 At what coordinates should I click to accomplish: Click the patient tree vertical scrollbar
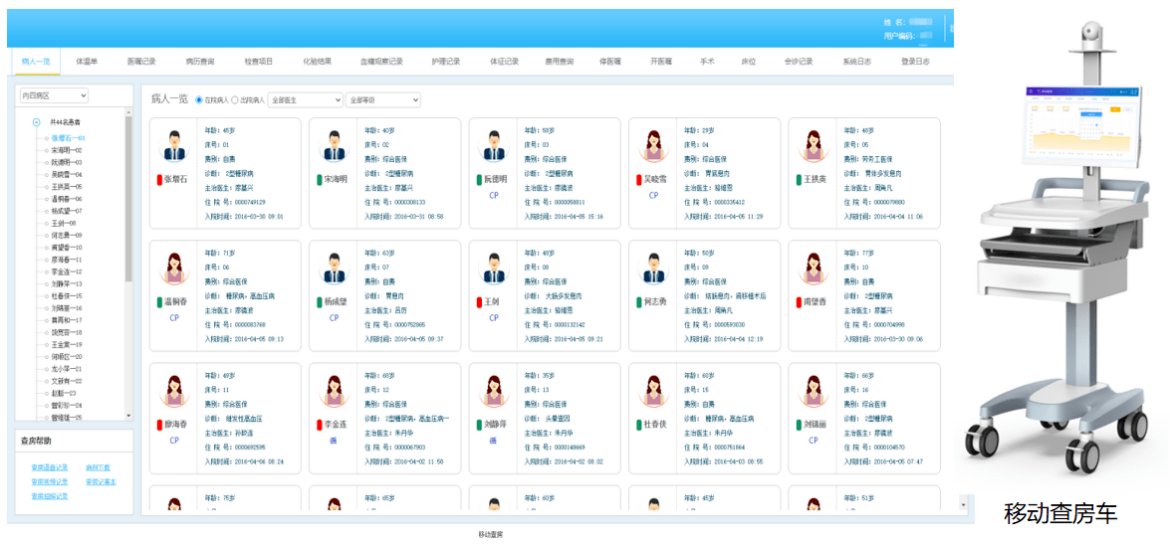128,200
